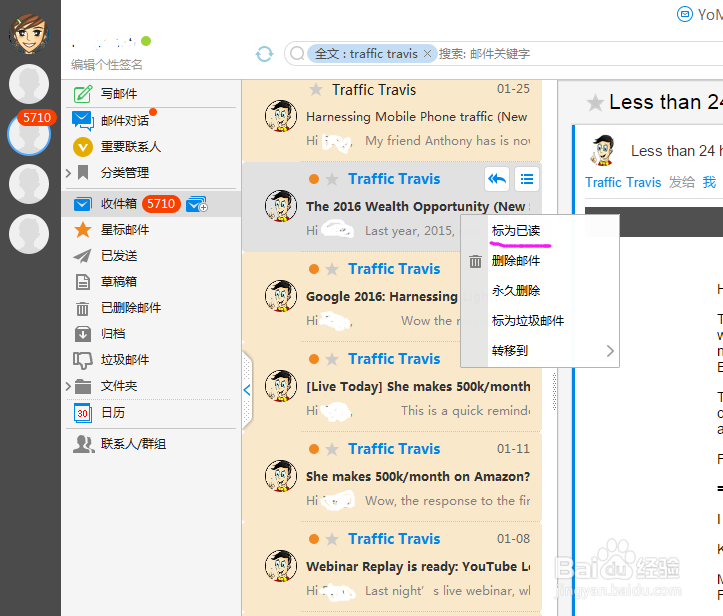Open the list menu icon on selected mail
Viewport: 723px width, 616px height.
(x=527, y=179)
